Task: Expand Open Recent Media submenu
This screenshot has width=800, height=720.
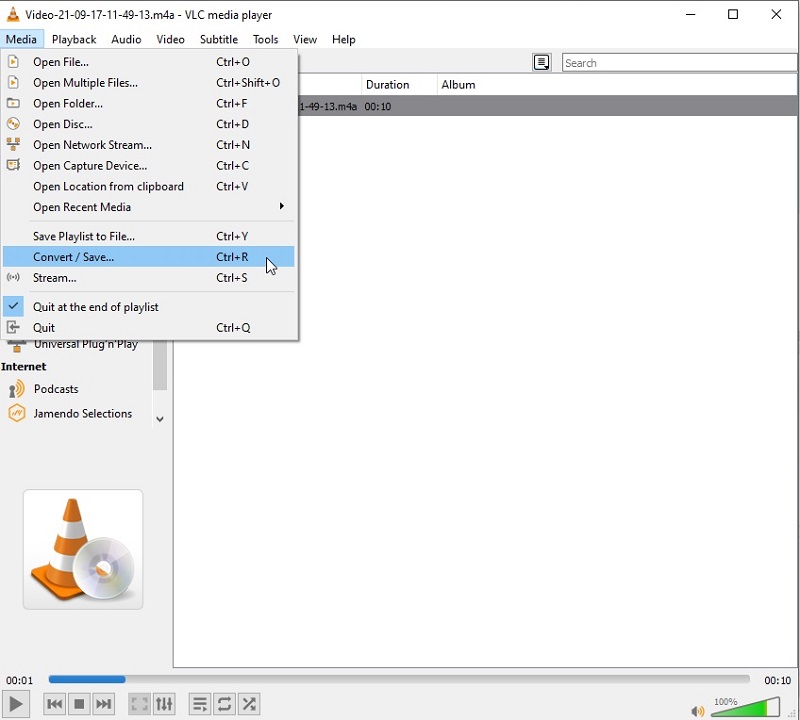Action: pos(150,207)
